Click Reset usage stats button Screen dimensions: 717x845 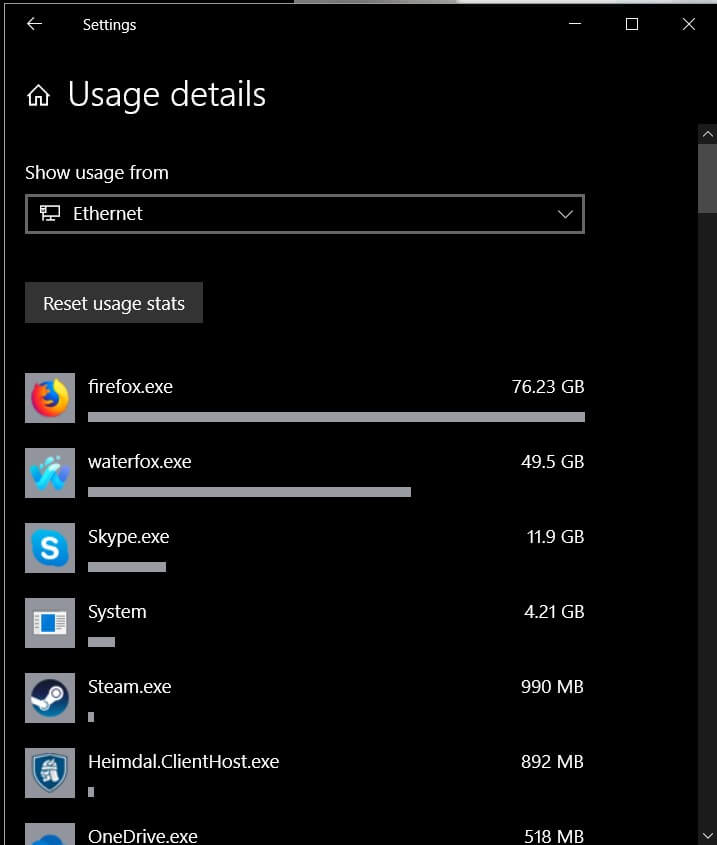tap(114, 303)
